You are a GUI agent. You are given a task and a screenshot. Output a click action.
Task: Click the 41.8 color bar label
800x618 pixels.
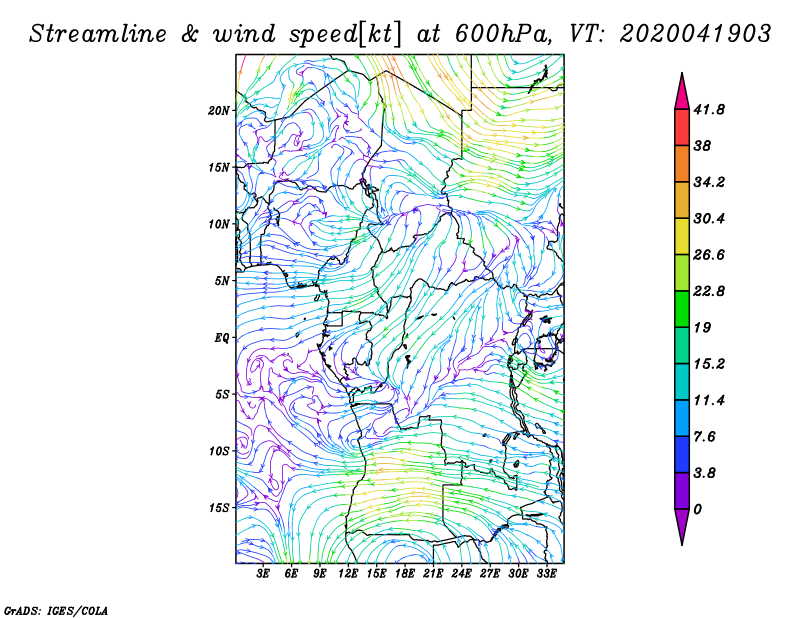pyautogui.click(x=709, y=109)
